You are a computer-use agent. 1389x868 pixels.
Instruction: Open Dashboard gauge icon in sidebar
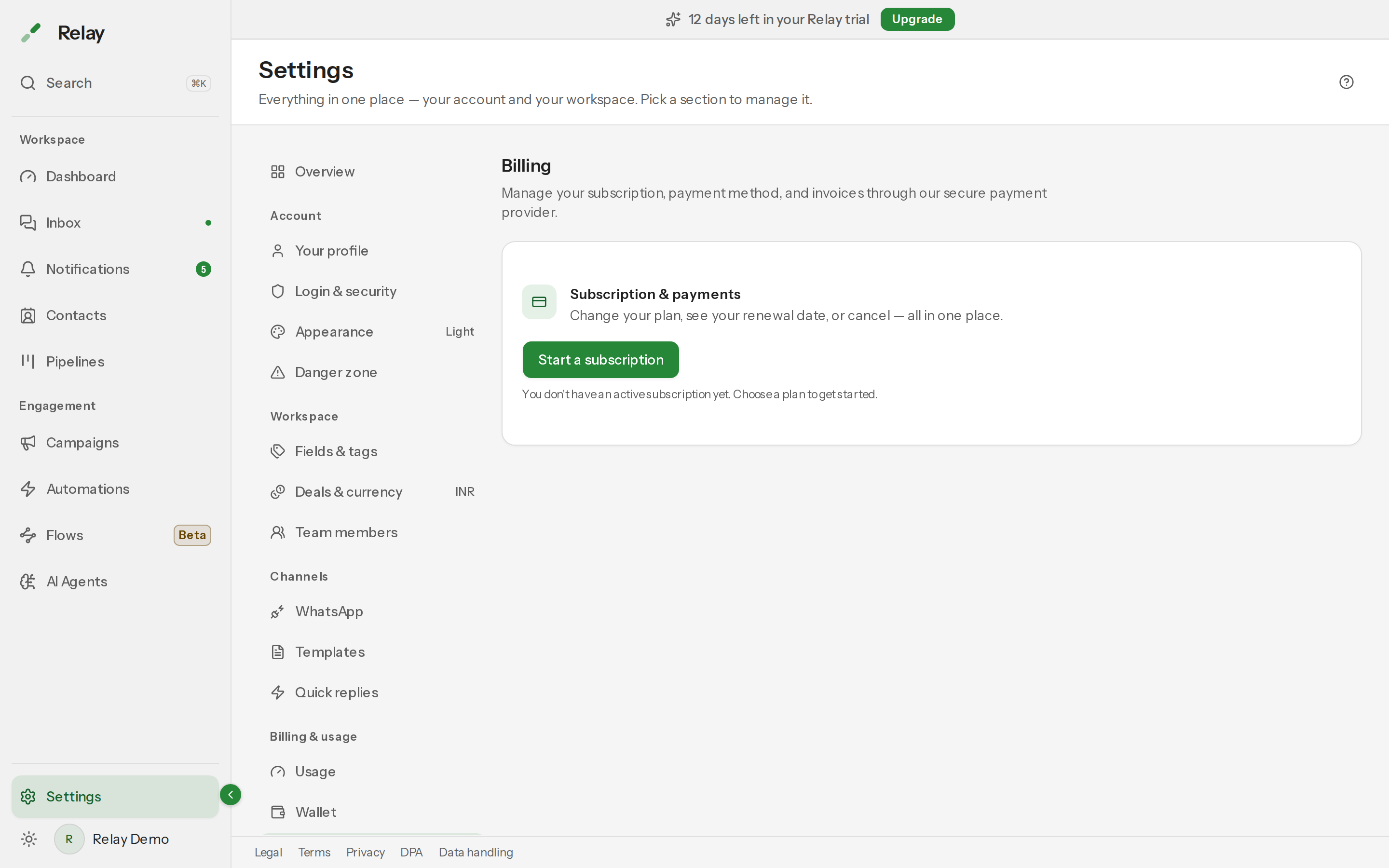point(28,177)
